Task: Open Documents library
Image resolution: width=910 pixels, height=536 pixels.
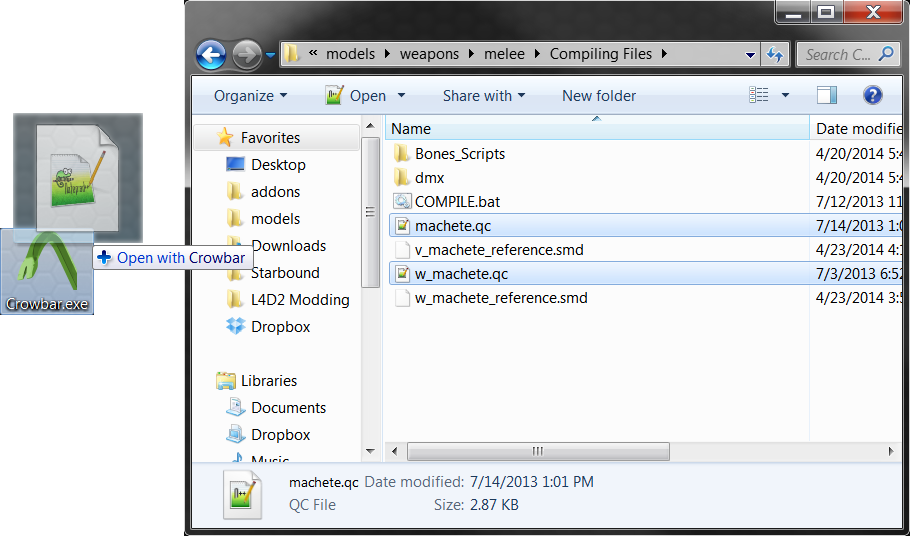Action: pos(288,408)
